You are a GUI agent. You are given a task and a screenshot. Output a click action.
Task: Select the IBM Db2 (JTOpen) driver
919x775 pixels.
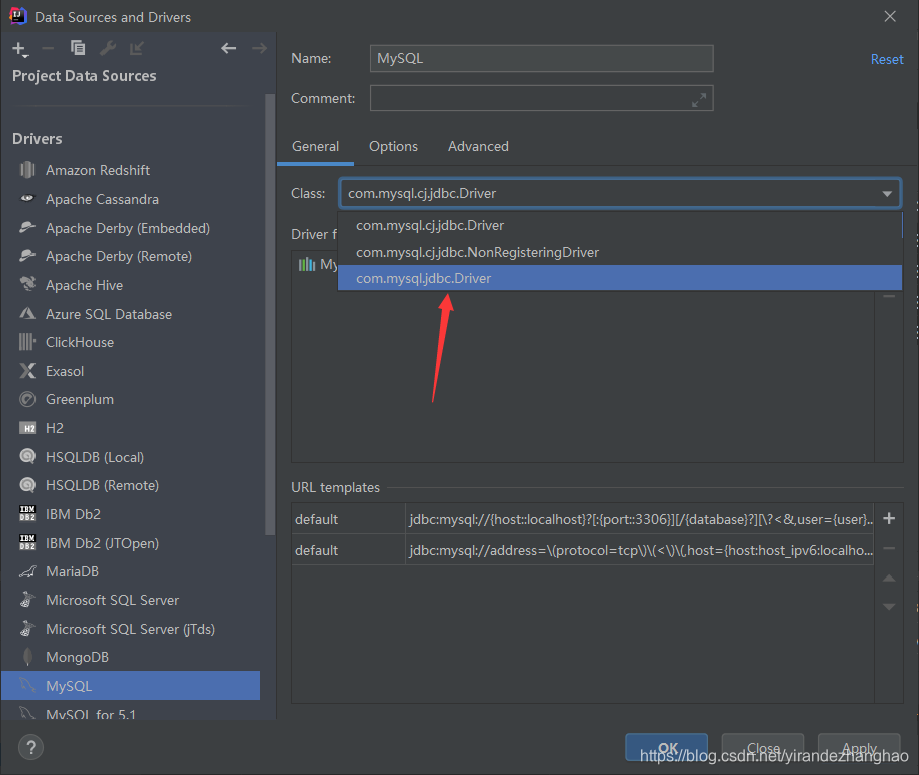(x=130, y=543)
